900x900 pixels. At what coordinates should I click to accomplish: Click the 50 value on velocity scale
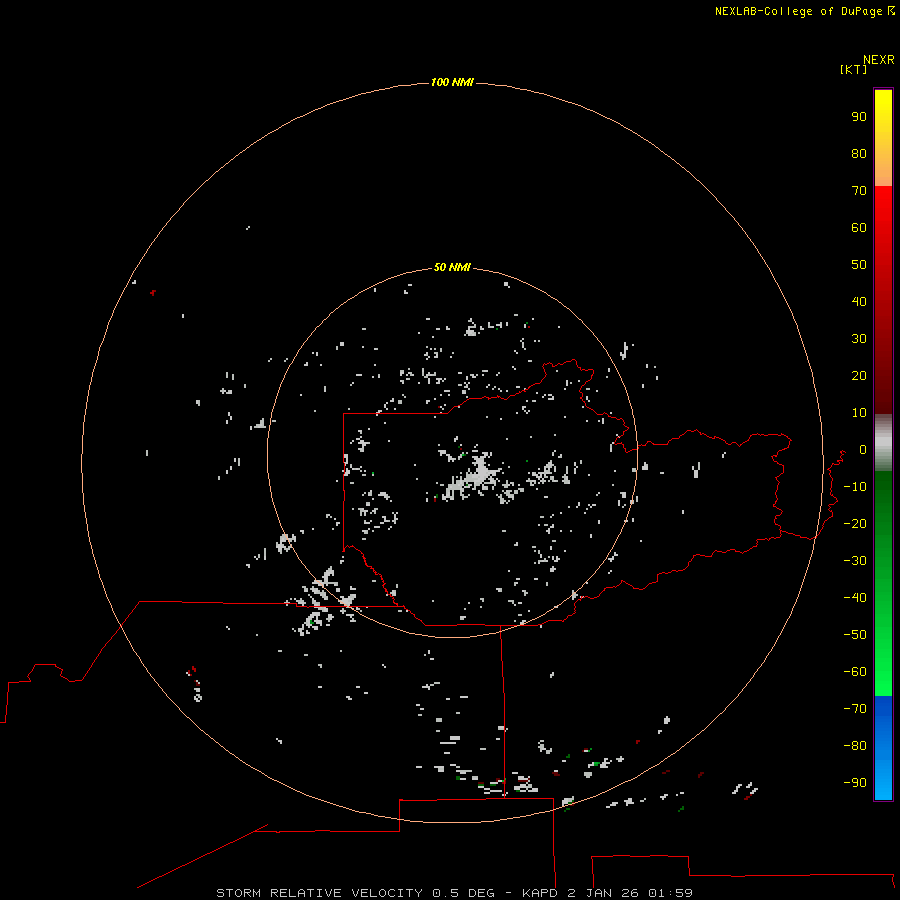tap(859, 265)
